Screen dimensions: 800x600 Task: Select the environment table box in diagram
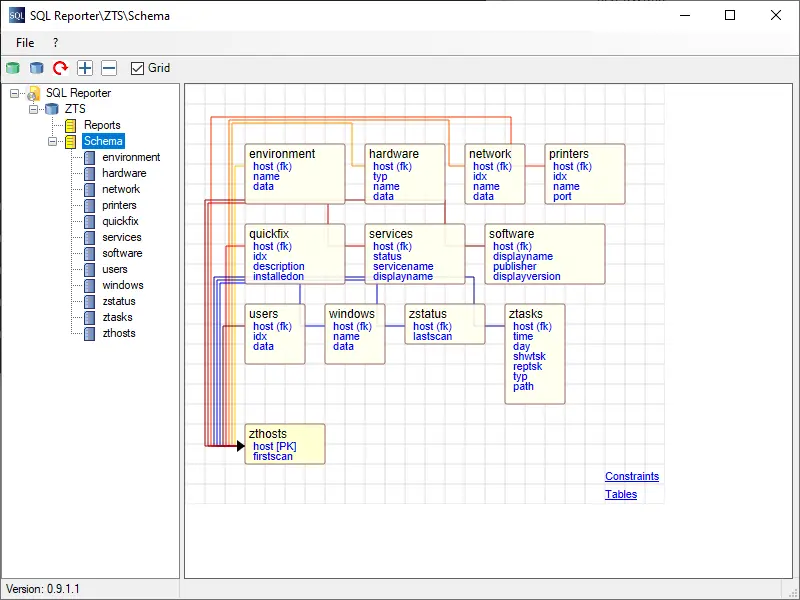295,174
